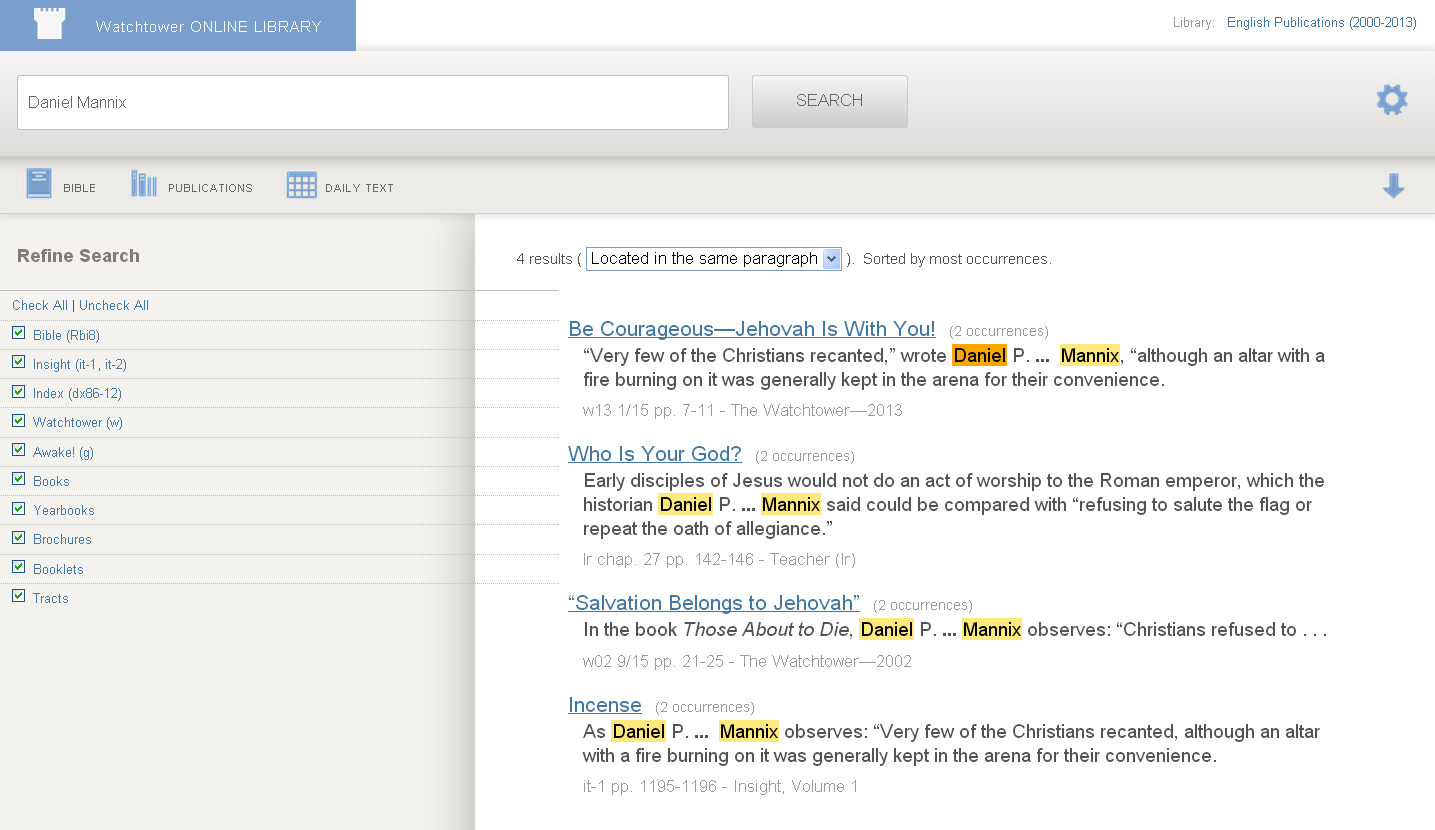Click the blue download arrow icon
The height and width of the screenshot is (830, 1435).
tap(1393, 186)
